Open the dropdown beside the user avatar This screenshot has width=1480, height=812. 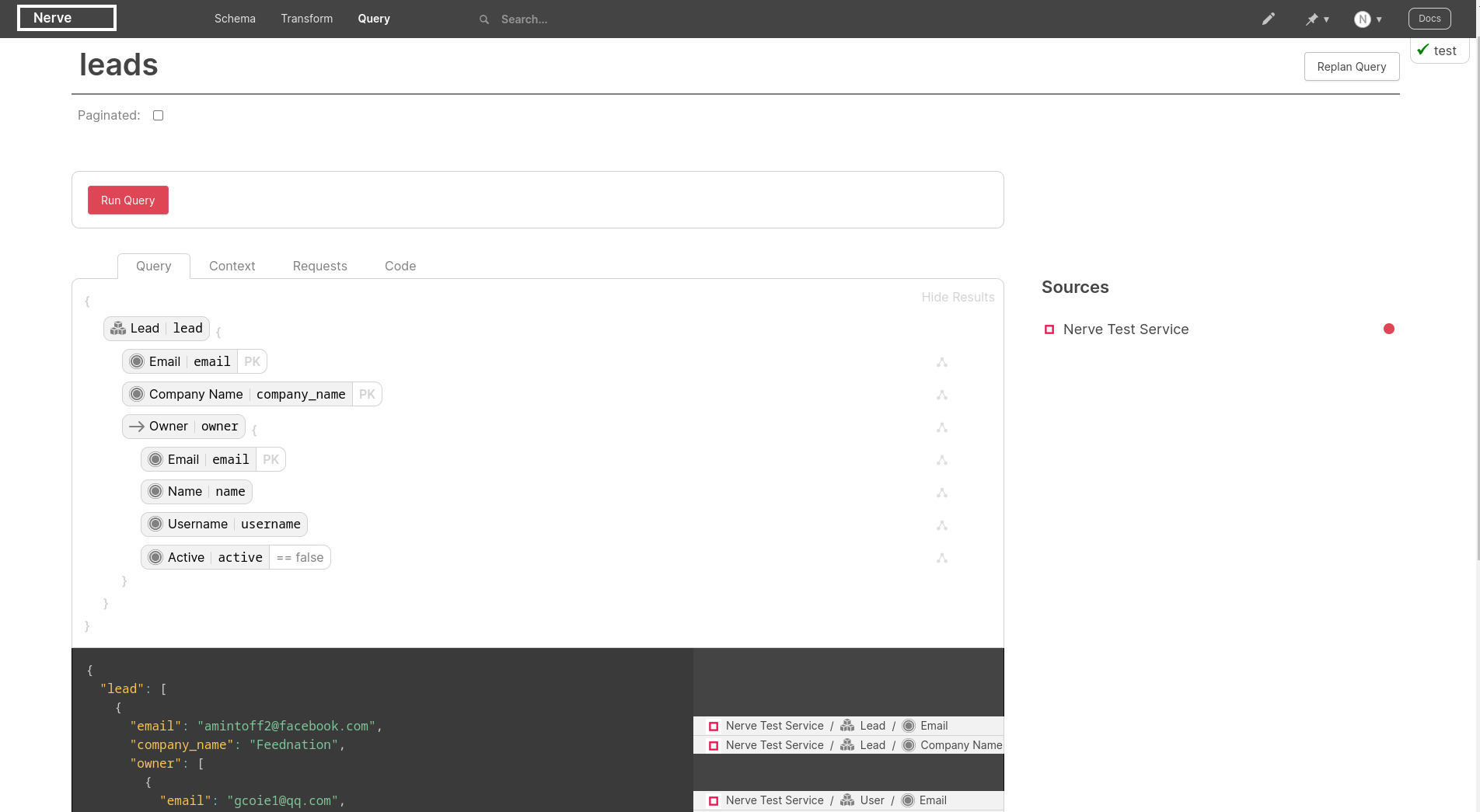(1381, 19)
